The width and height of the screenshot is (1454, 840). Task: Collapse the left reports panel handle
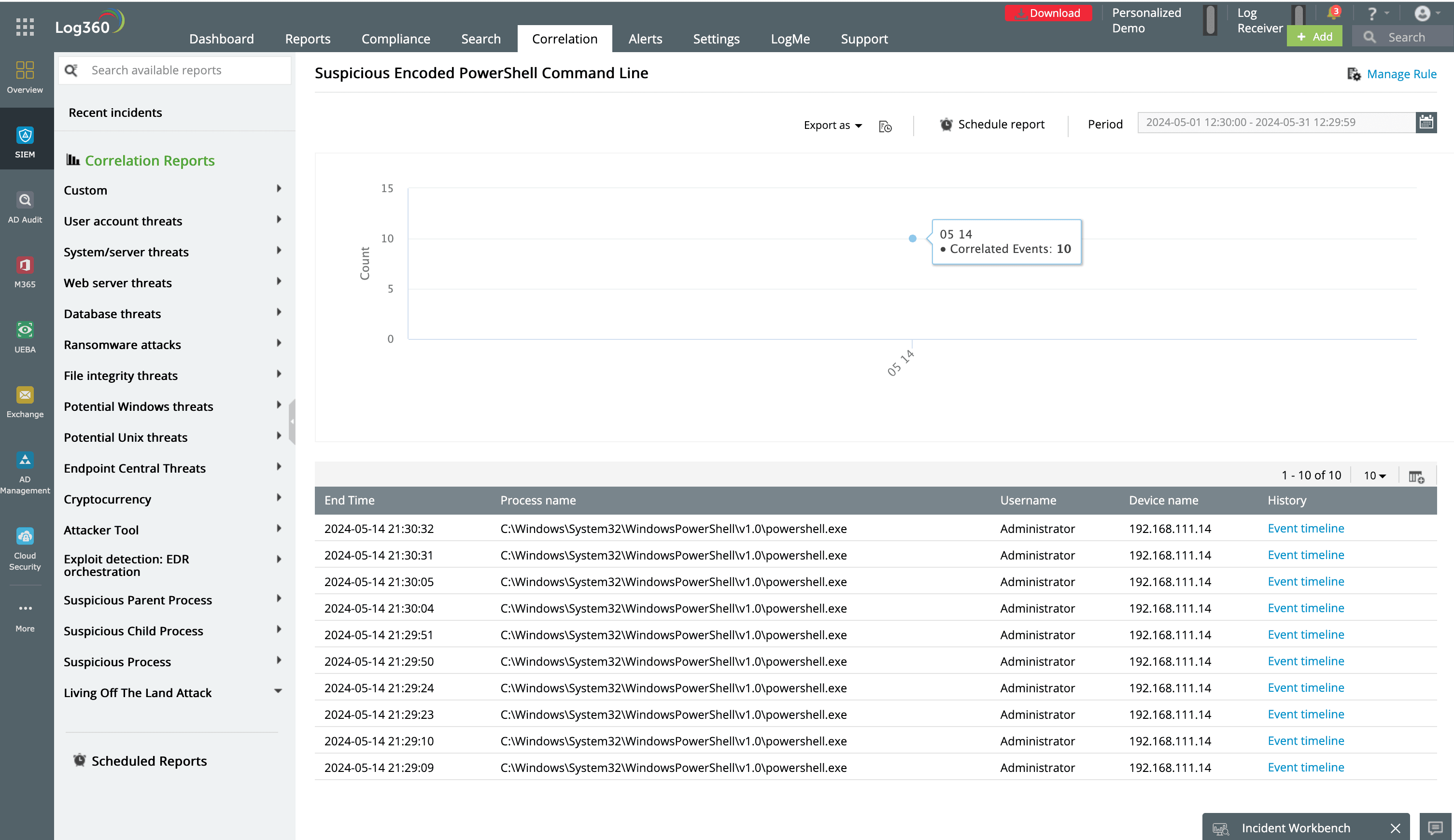[292, 422]
